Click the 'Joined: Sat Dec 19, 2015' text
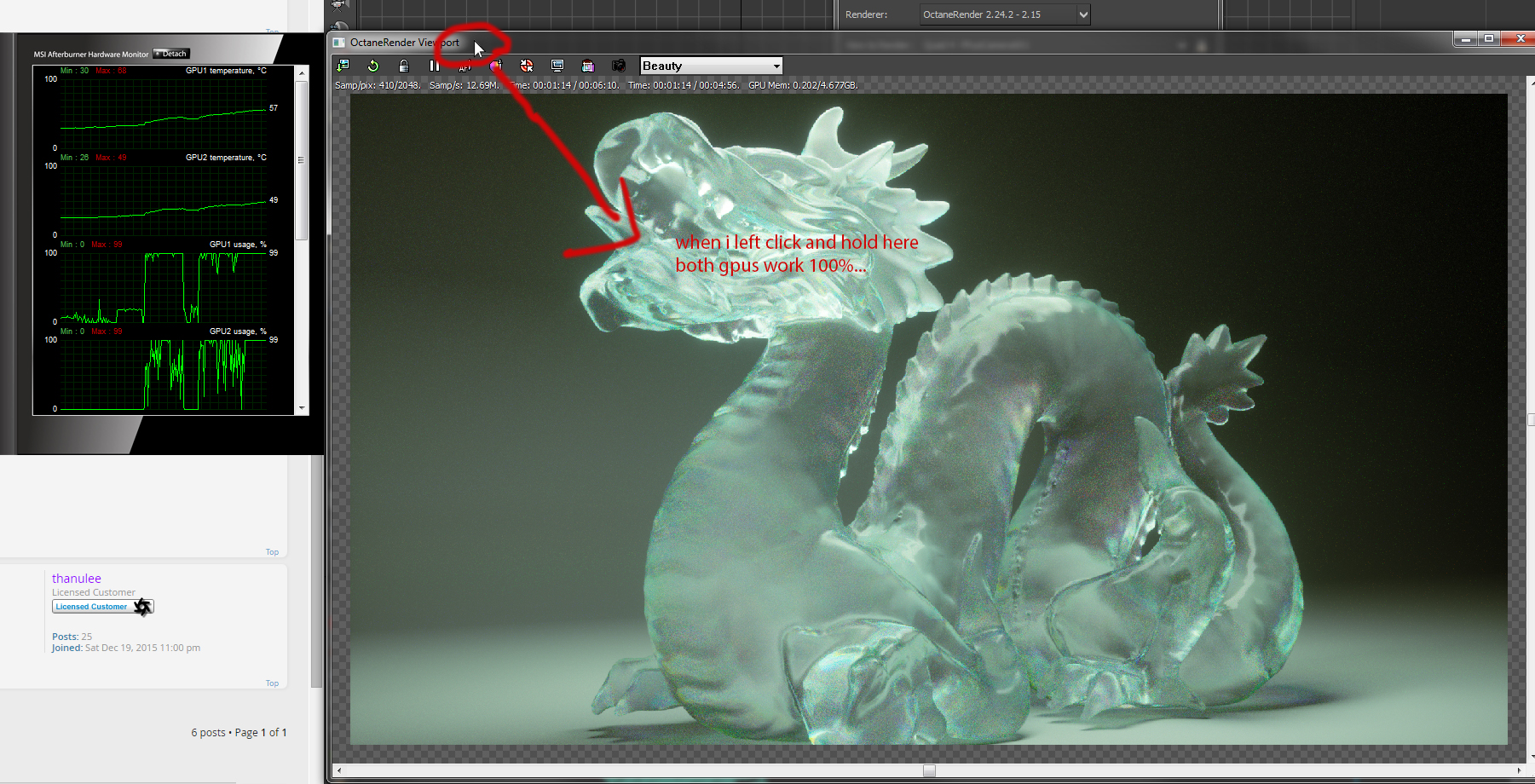This screenshot has height=784, width=1535. tap(126, 648)
